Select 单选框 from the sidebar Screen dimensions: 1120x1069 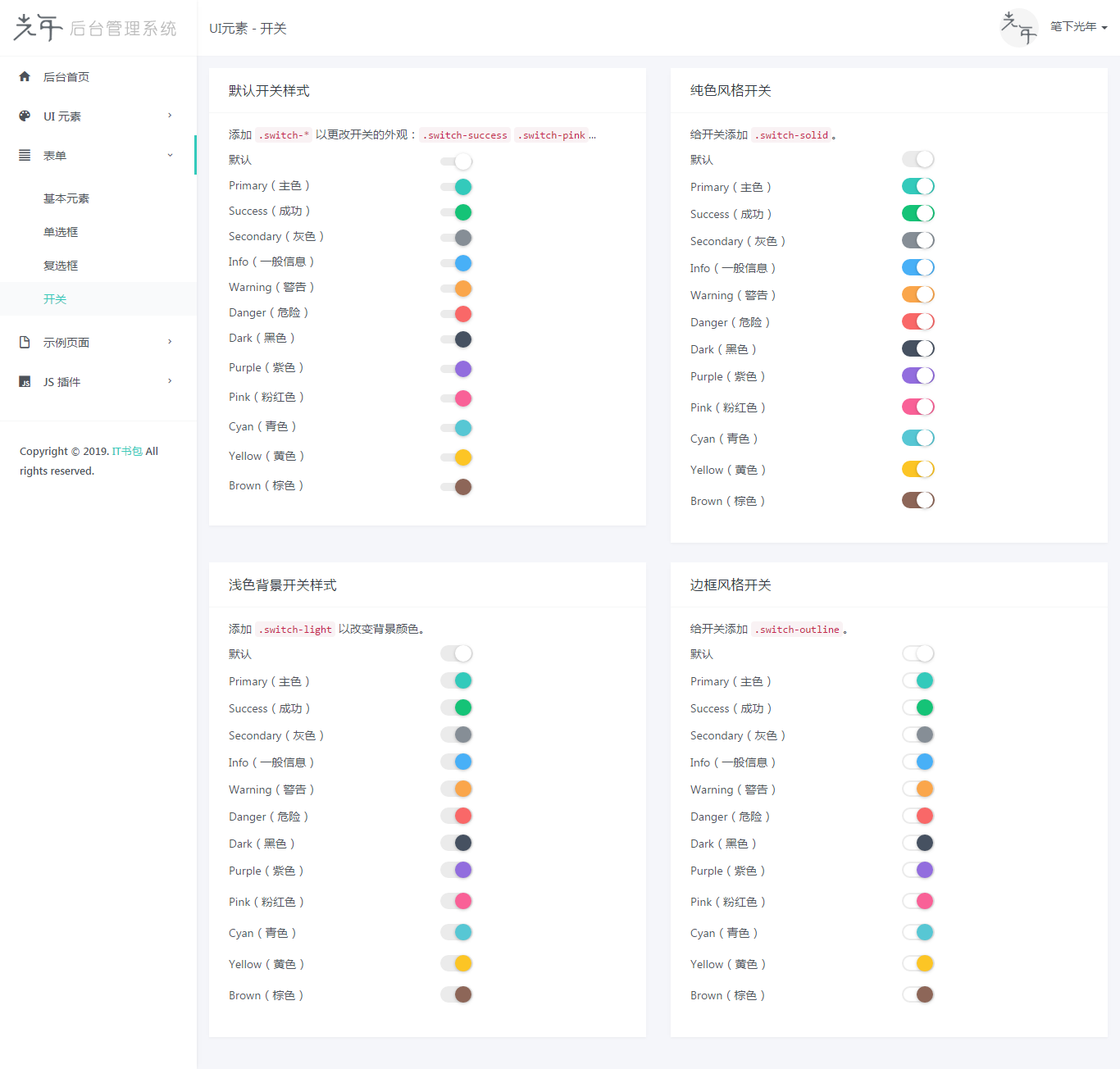coord(61,232)
